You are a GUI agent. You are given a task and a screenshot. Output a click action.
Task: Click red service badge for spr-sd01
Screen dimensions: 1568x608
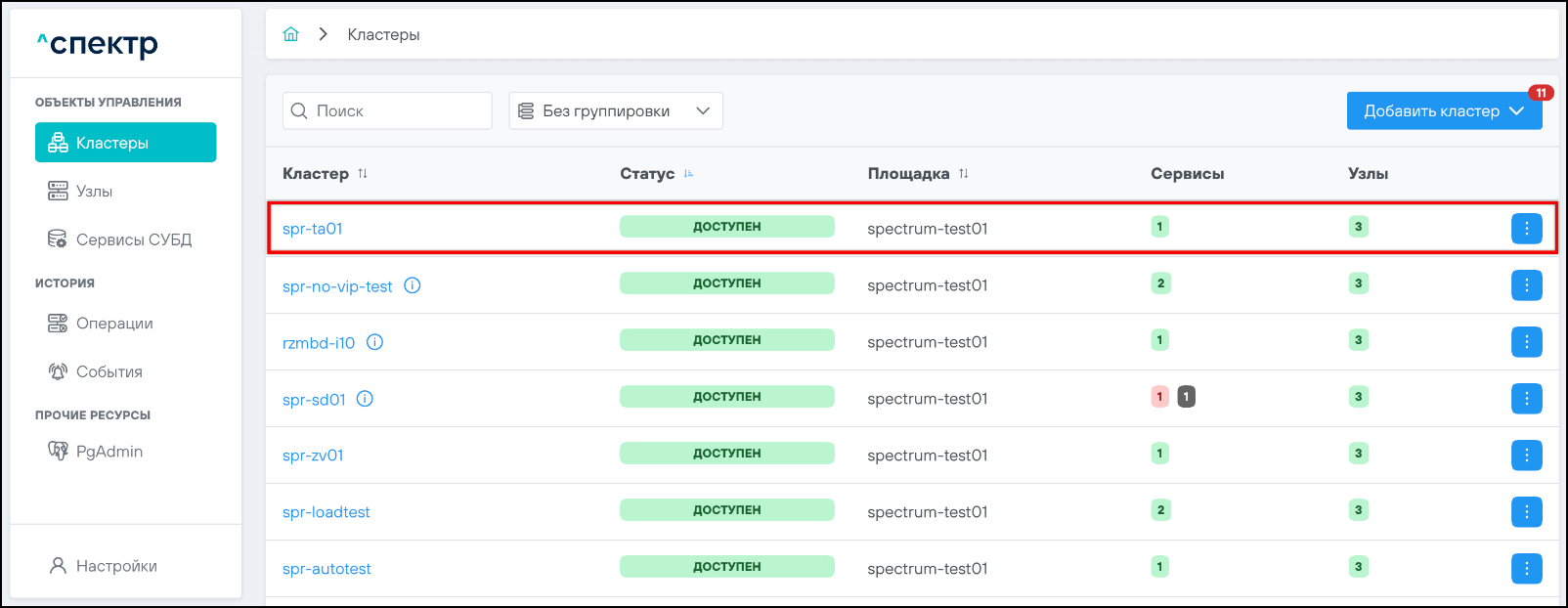(1160, 397)
